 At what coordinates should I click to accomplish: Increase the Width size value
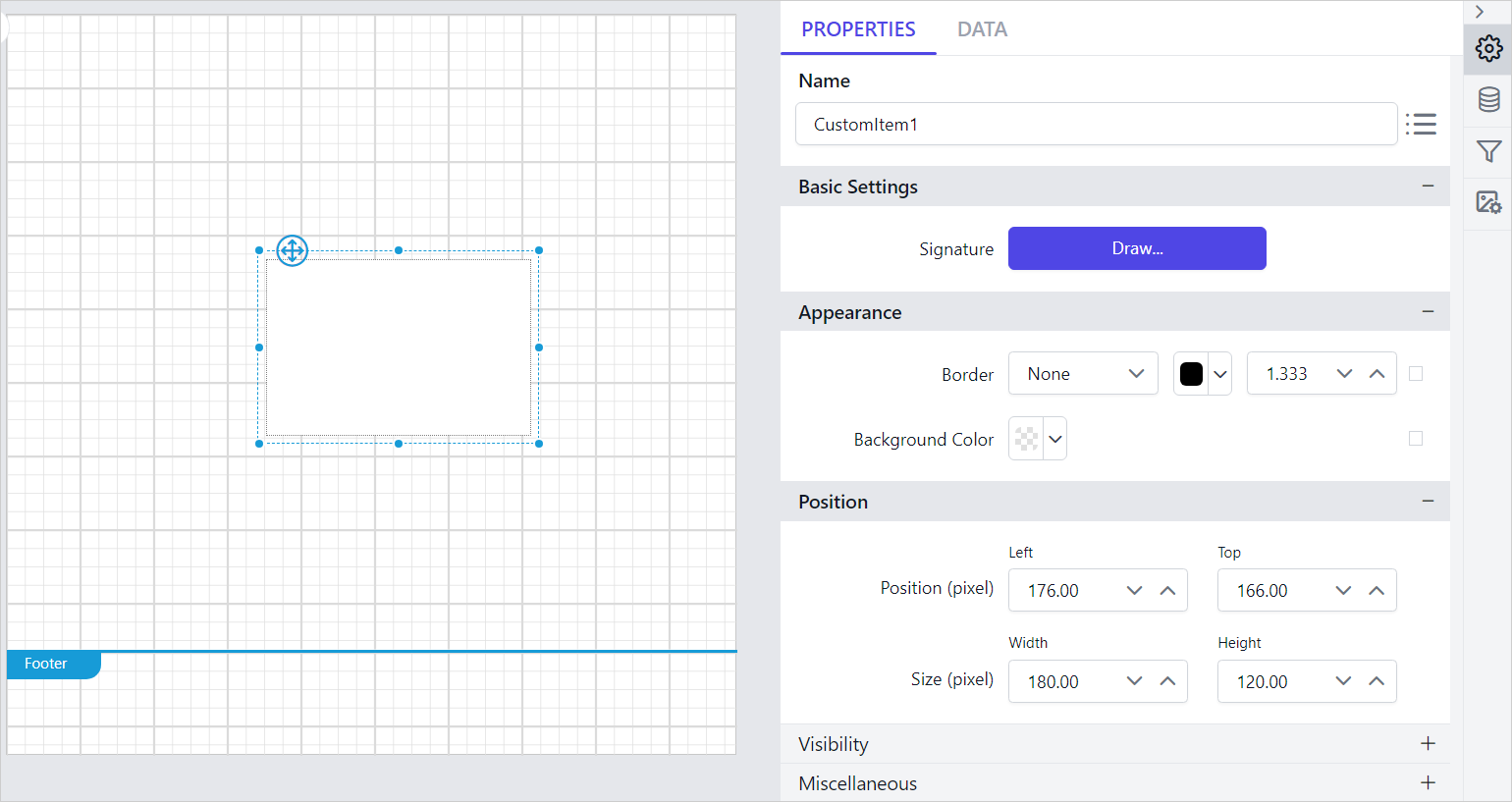point(1167,681)
